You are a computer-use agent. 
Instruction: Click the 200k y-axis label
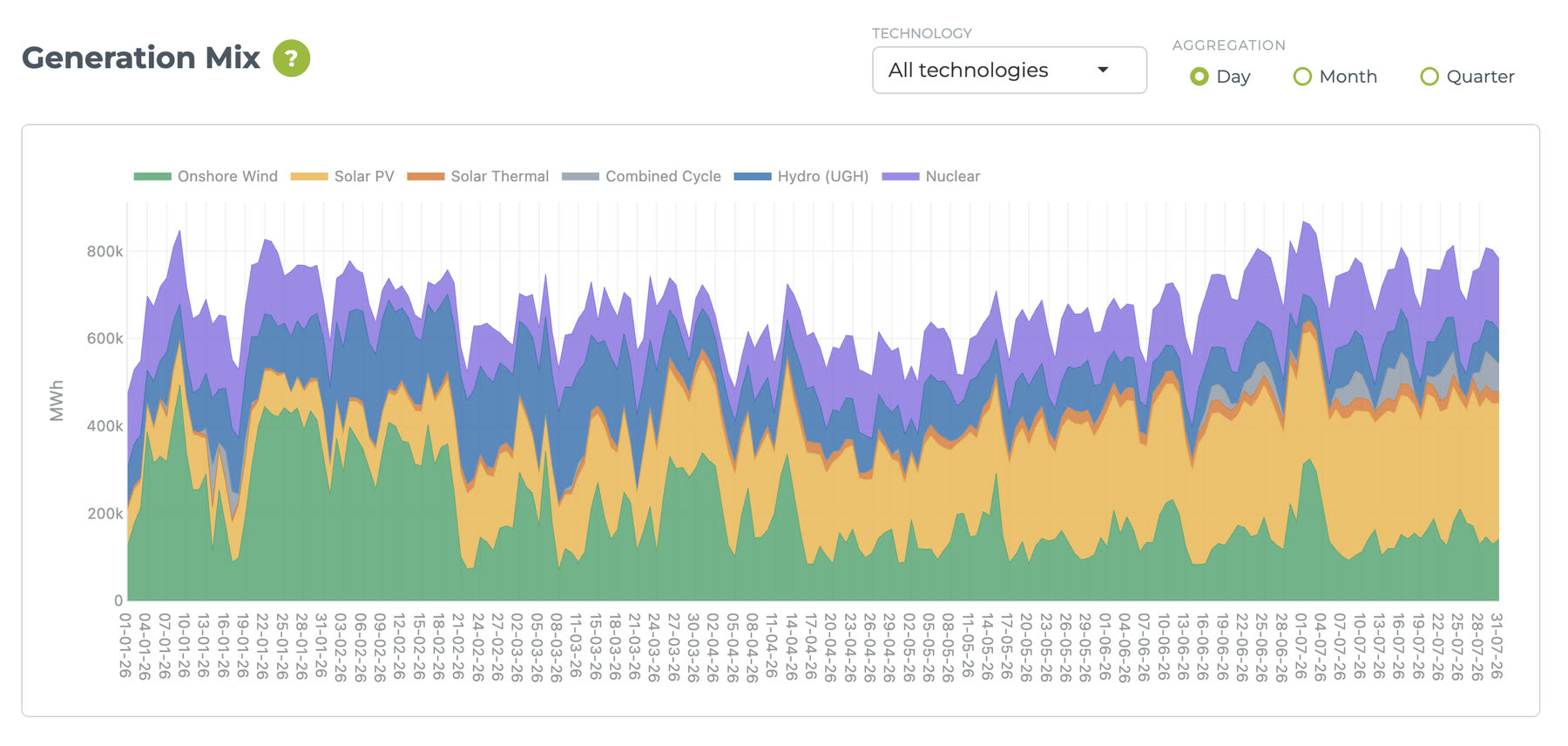[105, 513]
